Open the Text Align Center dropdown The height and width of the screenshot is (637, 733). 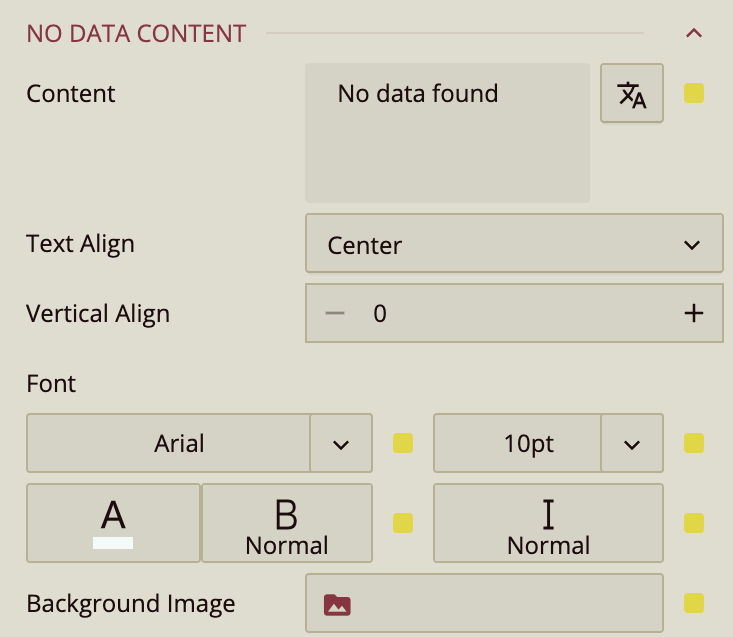coord(514,243)
